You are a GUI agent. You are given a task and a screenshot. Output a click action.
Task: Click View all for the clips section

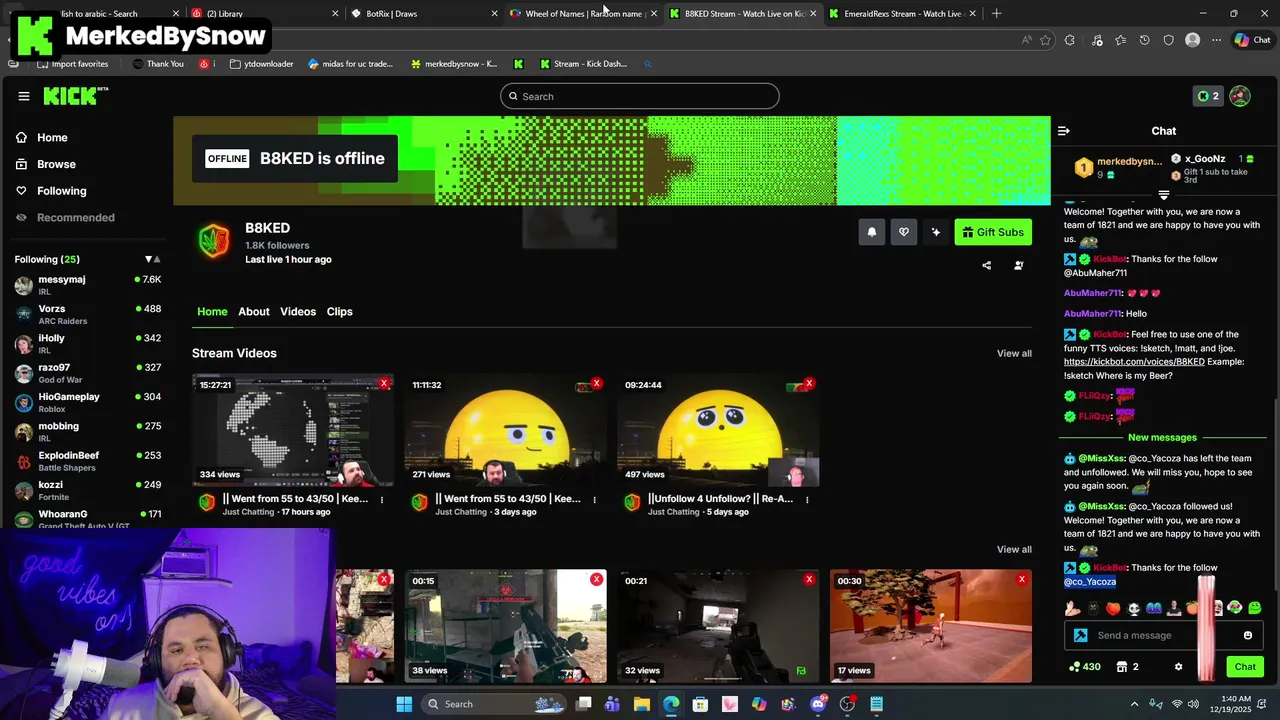coord(1014,549)
